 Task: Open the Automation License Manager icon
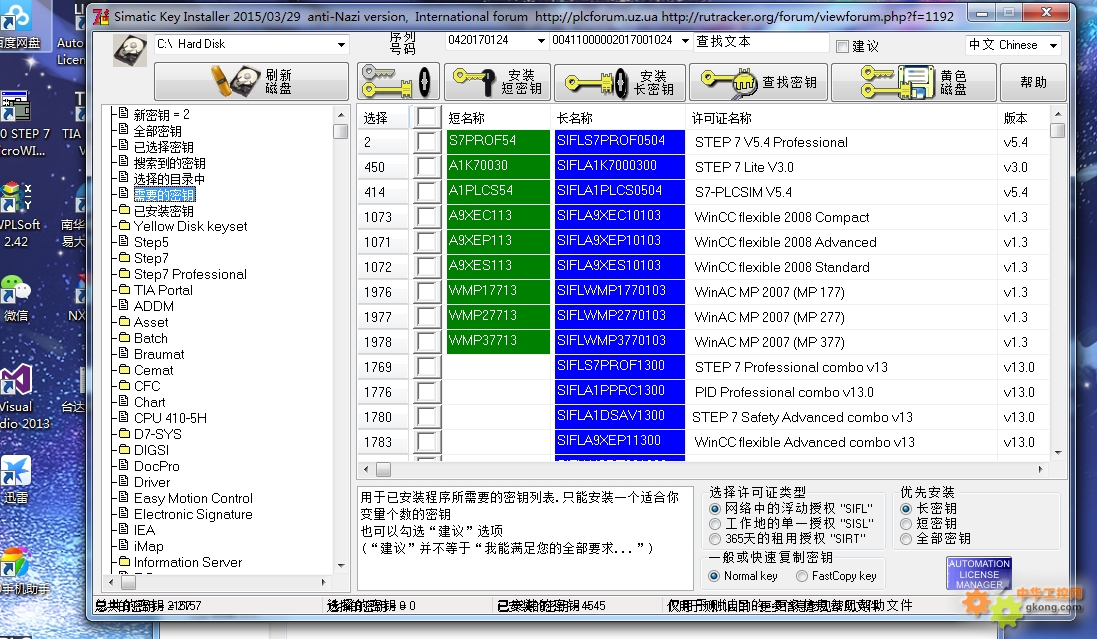tap(979, 573)
